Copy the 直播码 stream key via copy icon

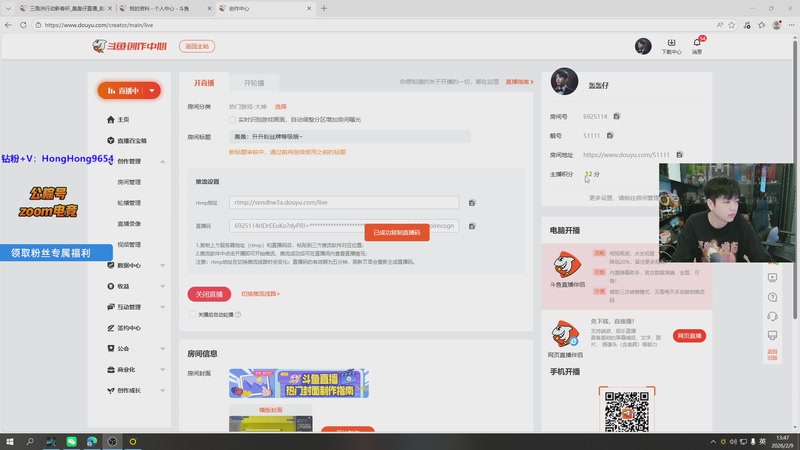472,226
